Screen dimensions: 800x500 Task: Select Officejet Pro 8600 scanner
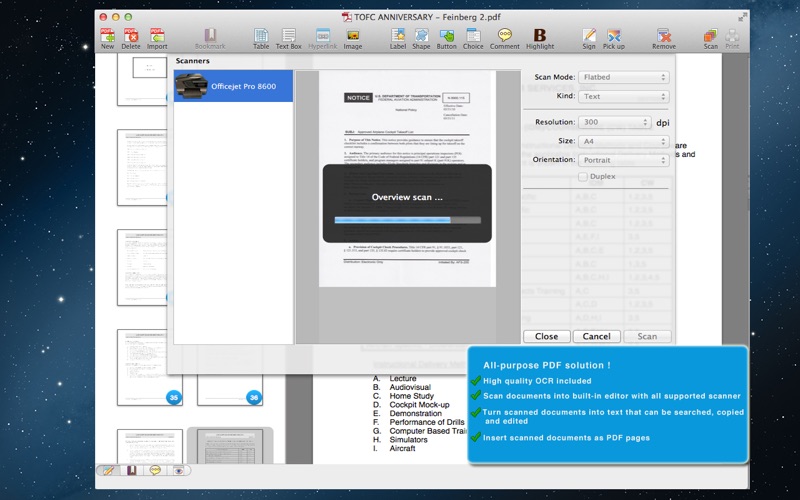pyautogui.click(x=233, y=86)
